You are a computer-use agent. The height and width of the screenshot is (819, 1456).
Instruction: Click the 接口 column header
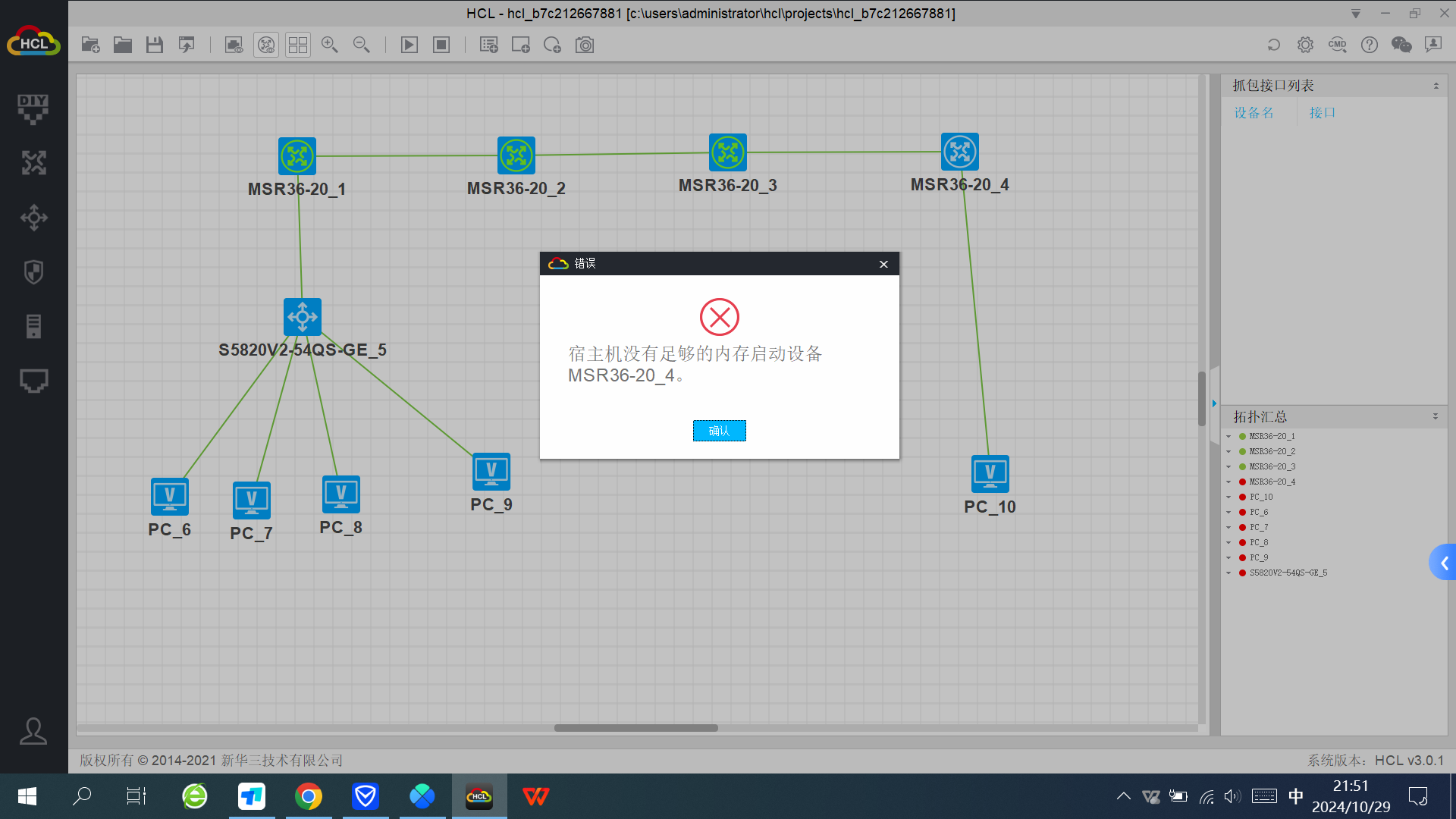(x=1322, y=112)
